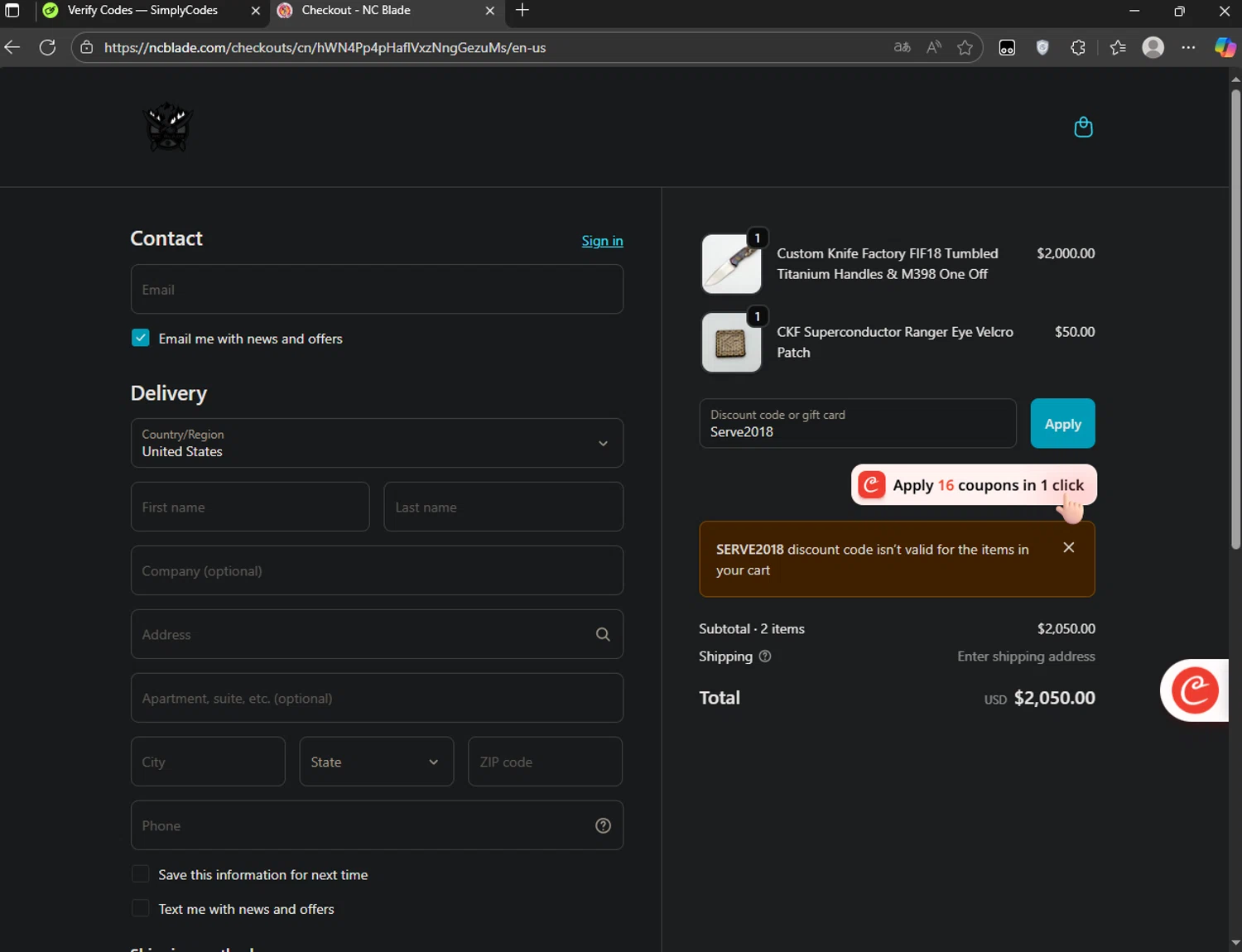1242x952 pixels.
Task: Click the page vertical scrollbar
Action: (x=1235, y=319)
